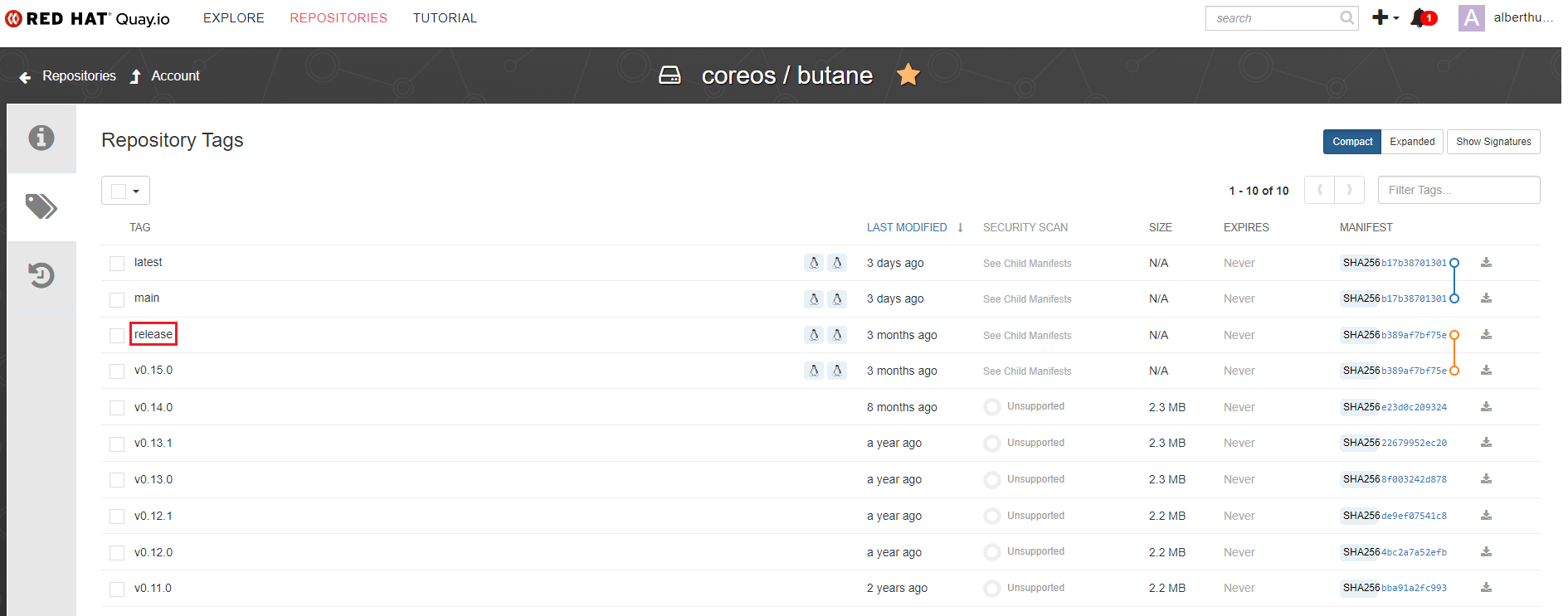Image resolution: width=1568 pixels, height=616 pixels.
Task: Click the search magnifier icon
Action: point(1346,17)
